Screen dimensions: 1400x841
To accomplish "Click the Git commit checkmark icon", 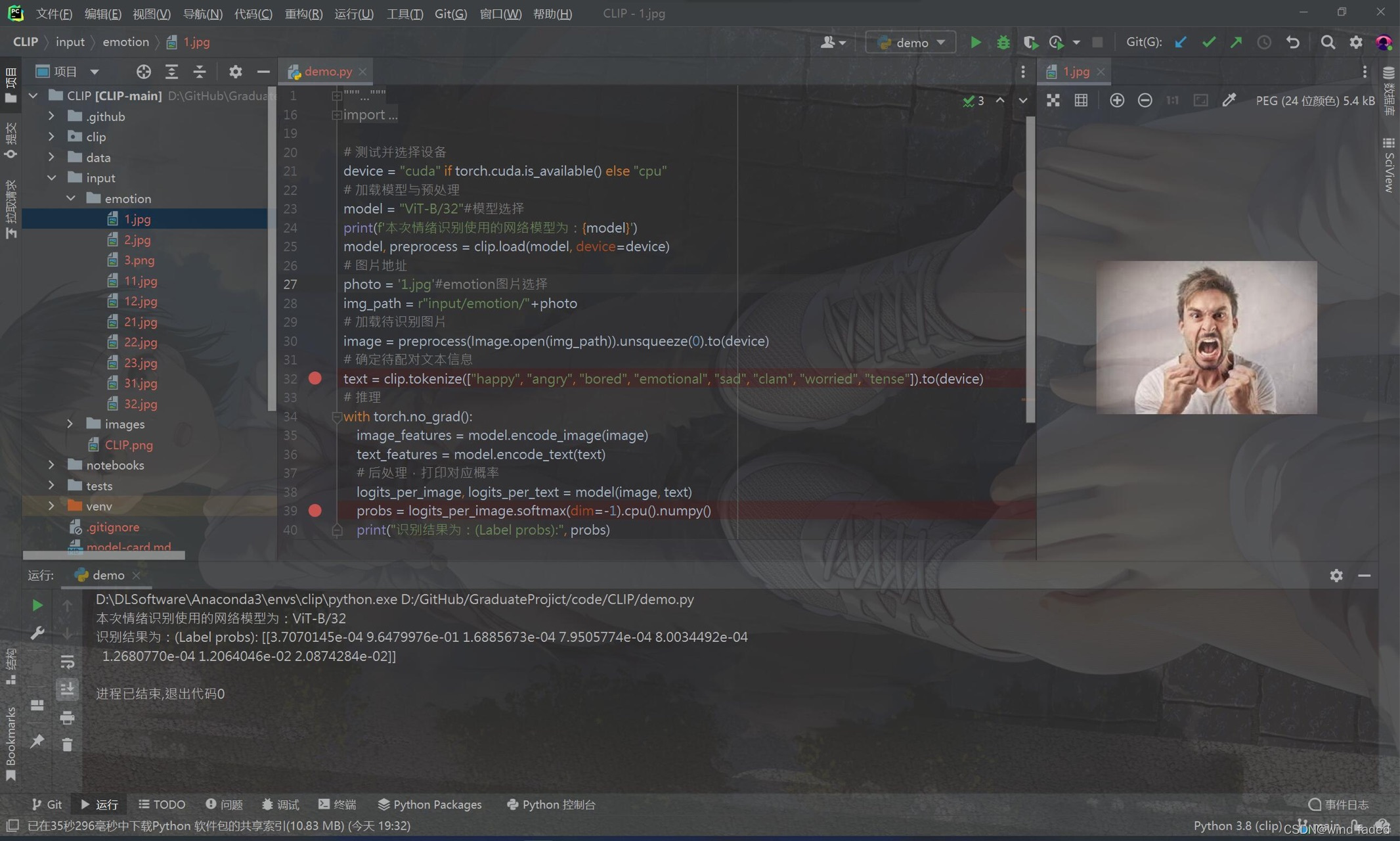I will point(1208,43).
